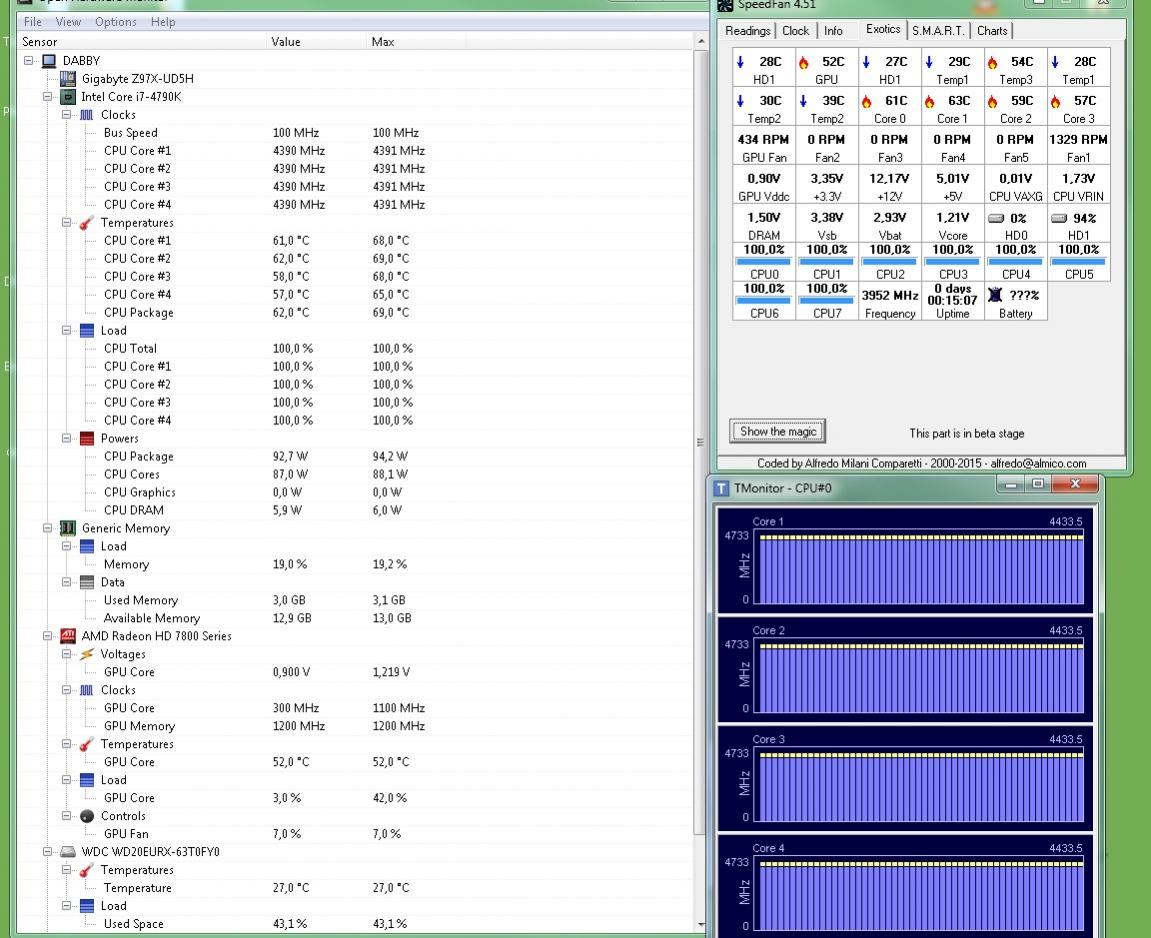Collapse the CPU Load group
The image size is (1151, 938).
[x=66, y=330]
